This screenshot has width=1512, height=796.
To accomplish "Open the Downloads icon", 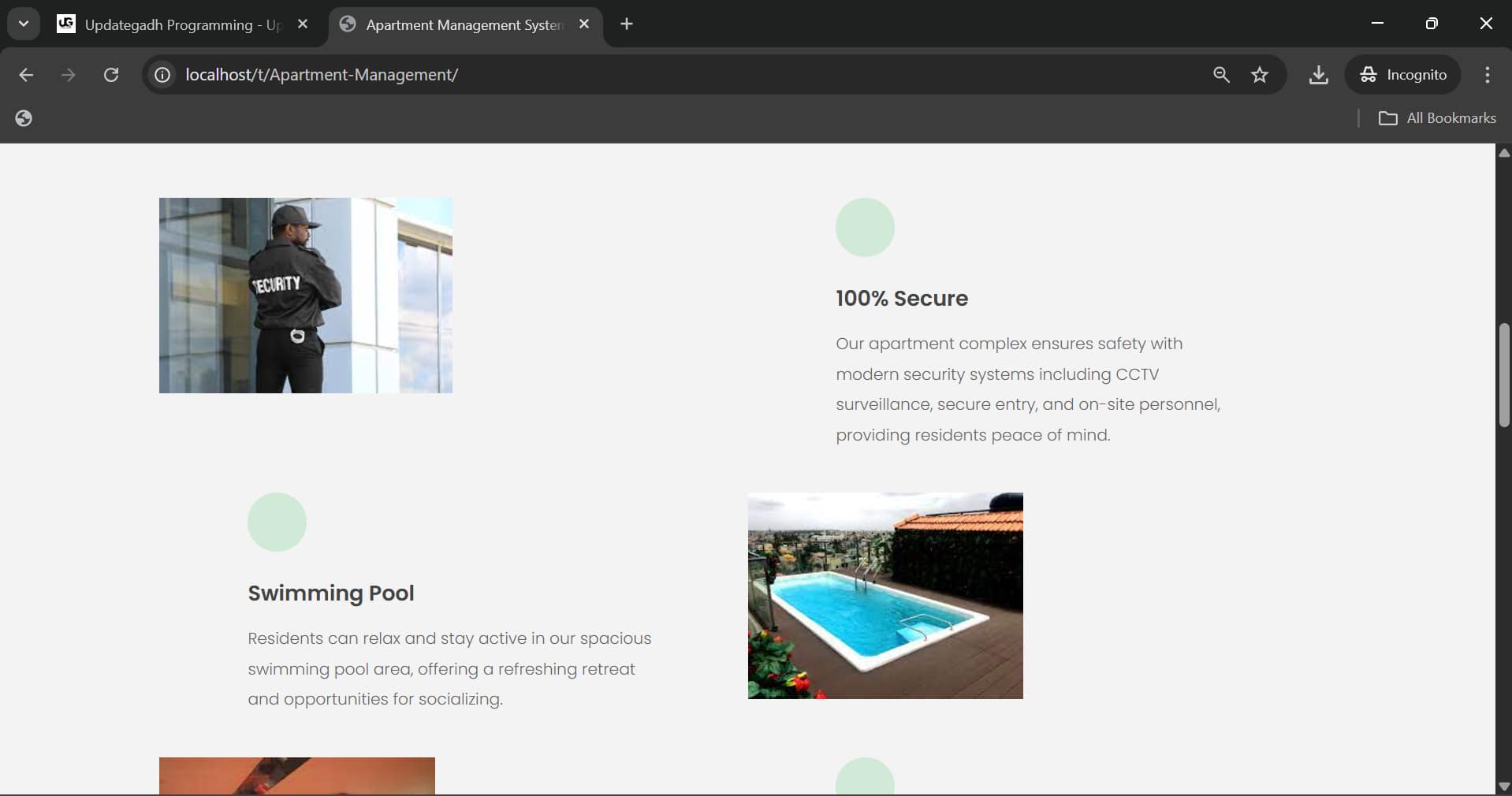I will pos(1318,75).
